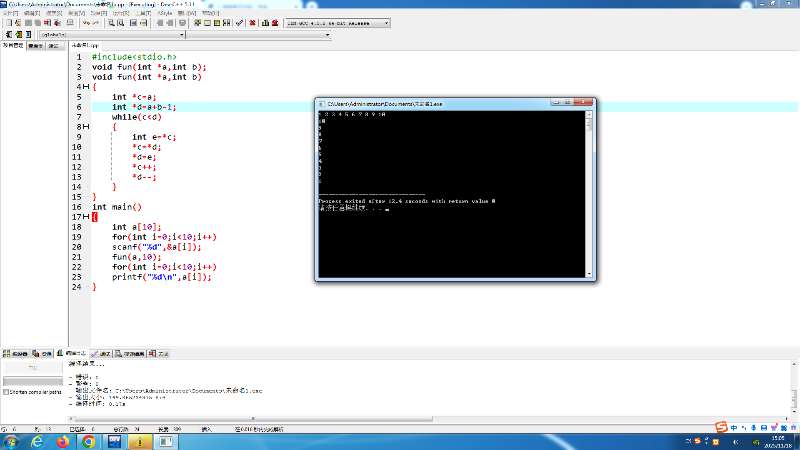Click the Print toolbar icon
The height and width of the screenshot is (450, 800).
tap(70, 23)
